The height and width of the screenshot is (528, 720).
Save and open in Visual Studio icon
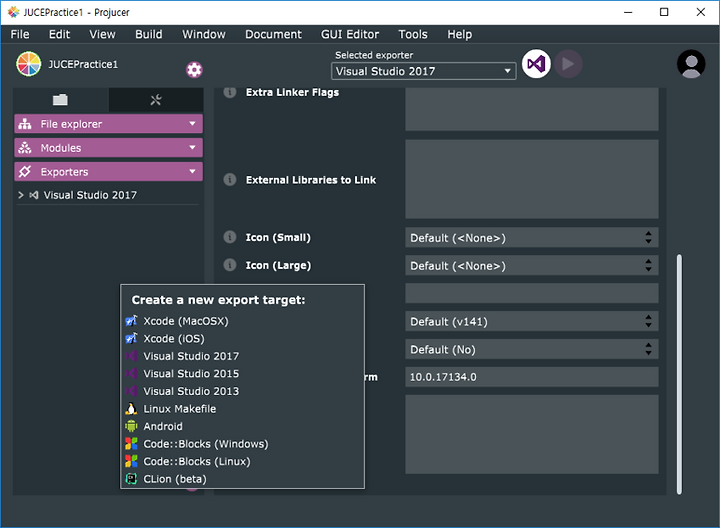point(536,64)
